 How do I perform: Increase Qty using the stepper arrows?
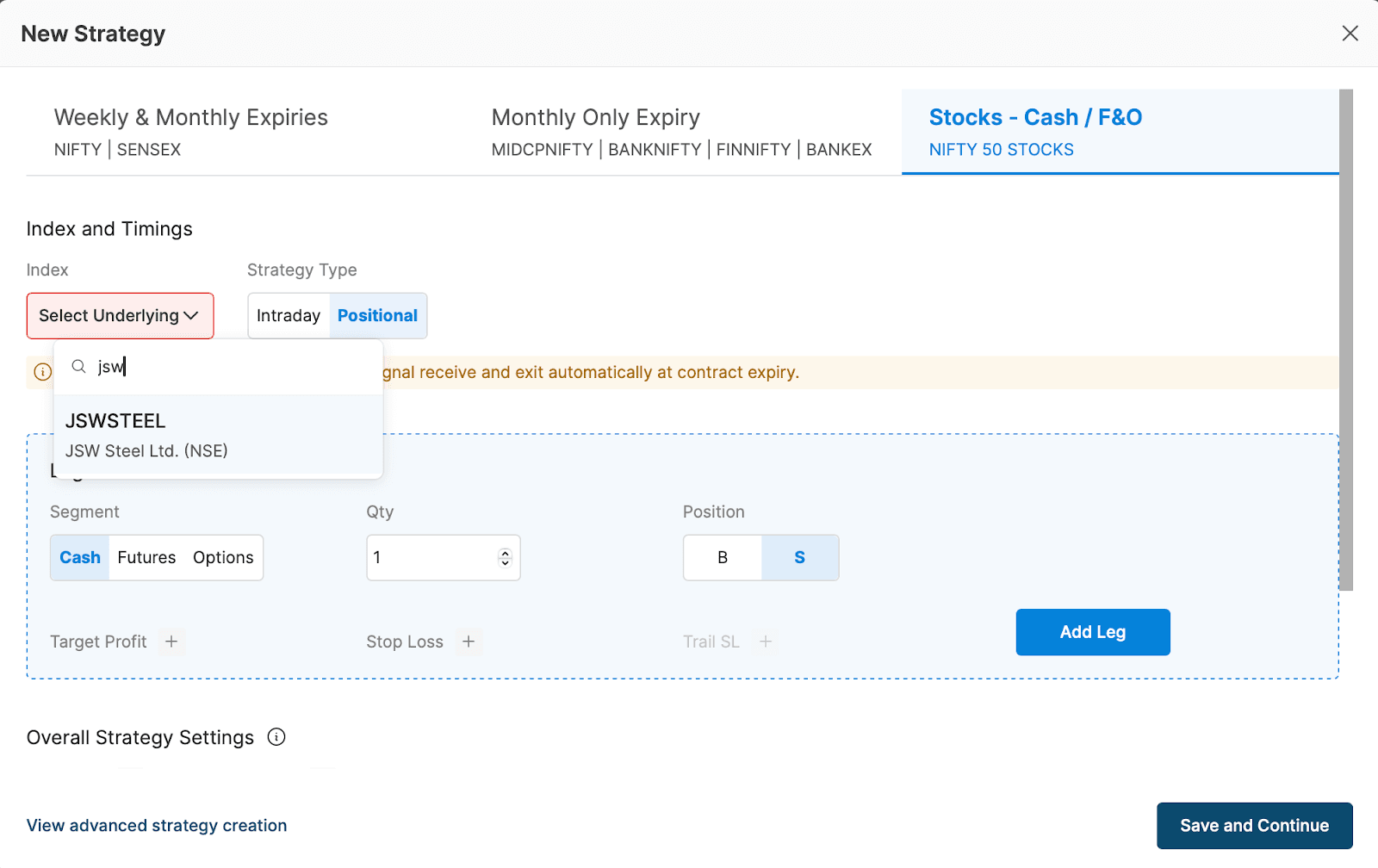tap(506, 553)
